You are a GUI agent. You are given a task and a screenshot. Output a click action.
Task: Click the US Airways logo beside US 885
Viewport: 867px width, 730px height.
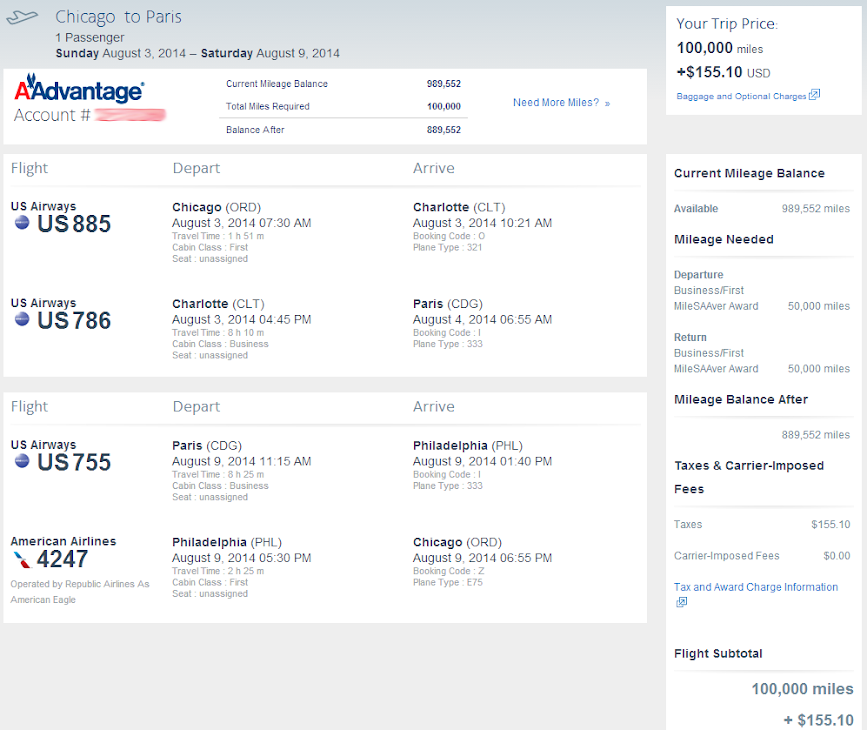click(x=22, y=223)
